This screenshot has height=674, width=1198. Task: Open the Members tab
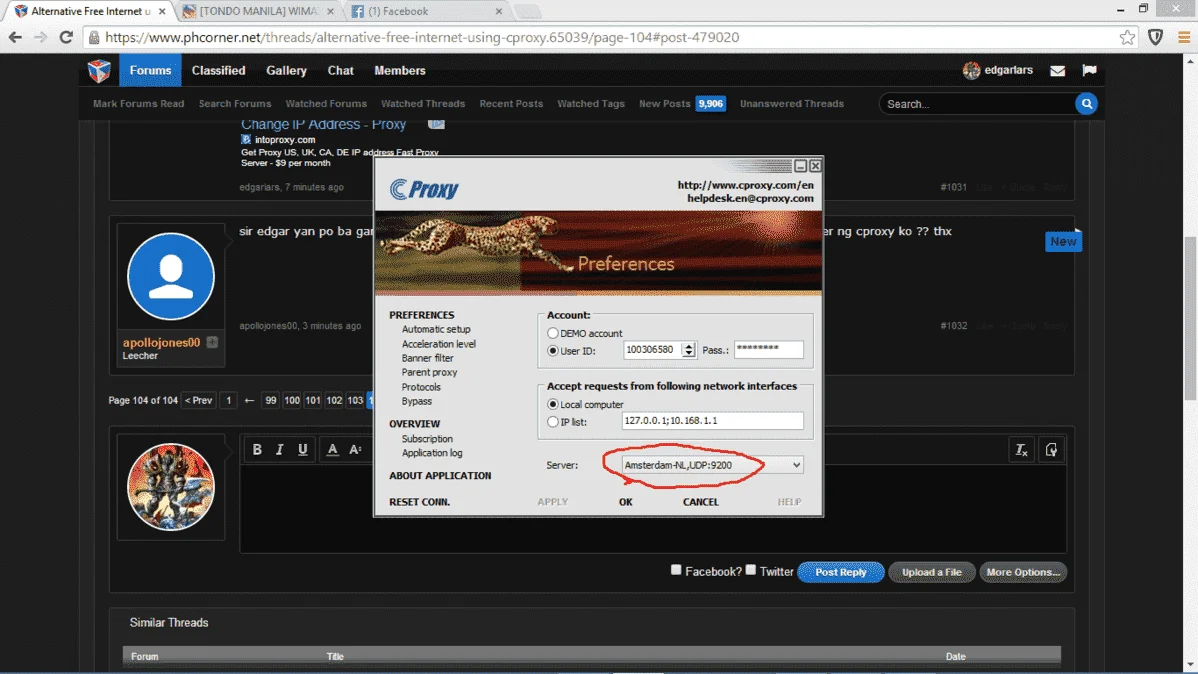(400, 70)
